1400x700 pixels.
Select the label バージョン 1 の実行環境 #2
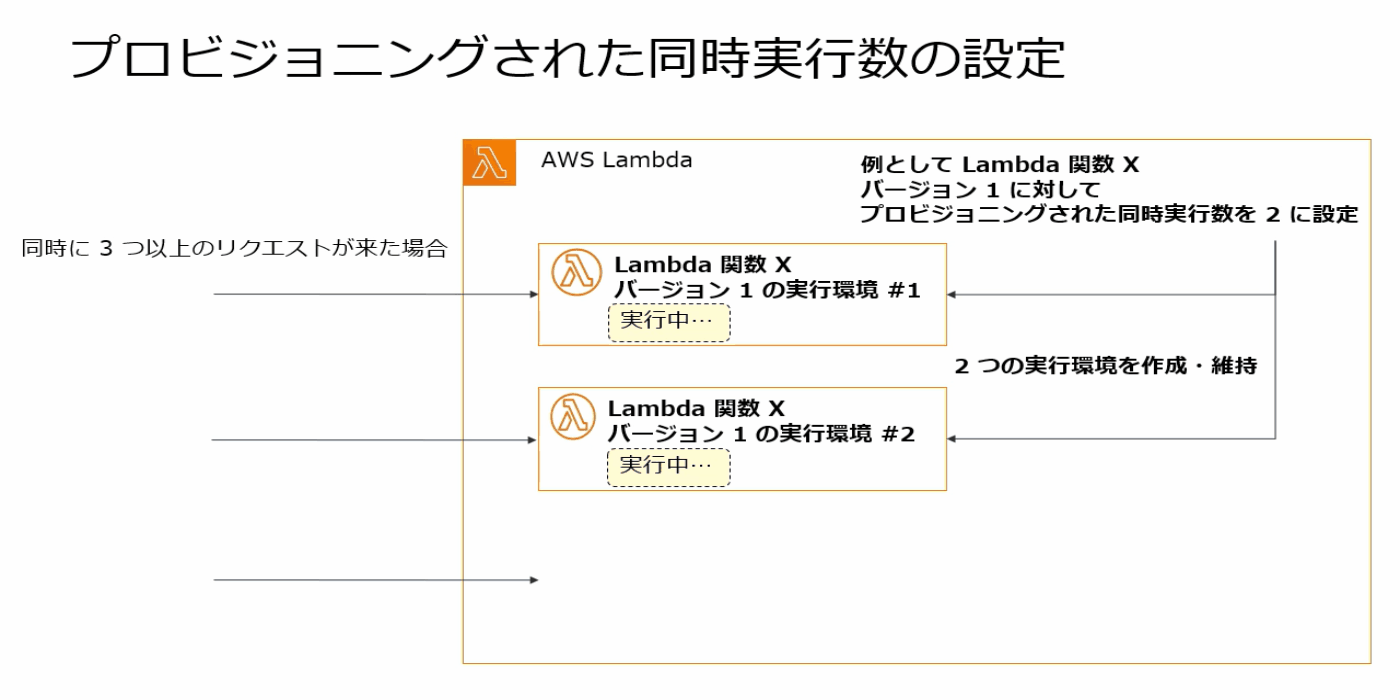click(761, 435)
